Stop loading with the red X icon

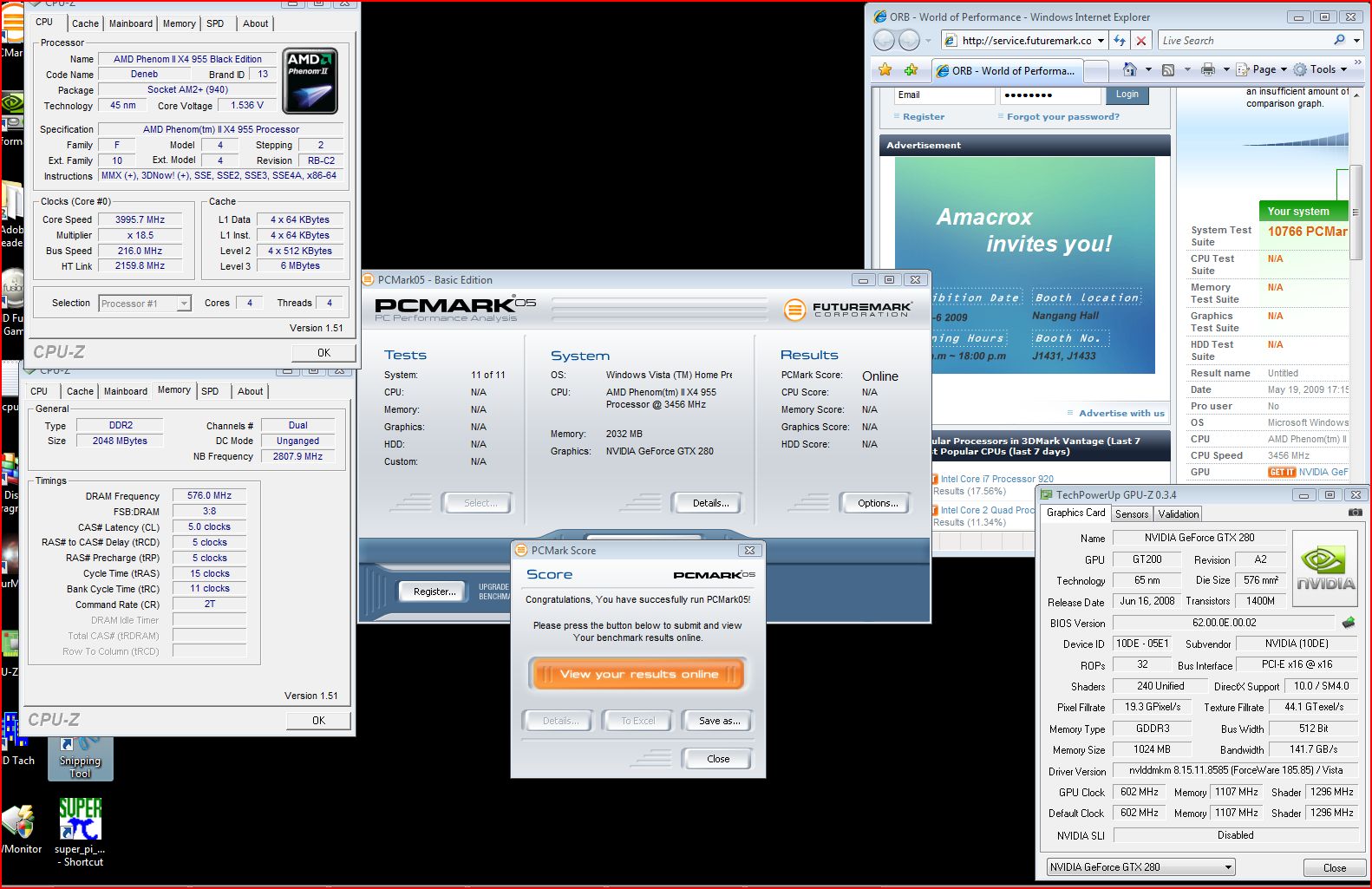coord(1141,41)
